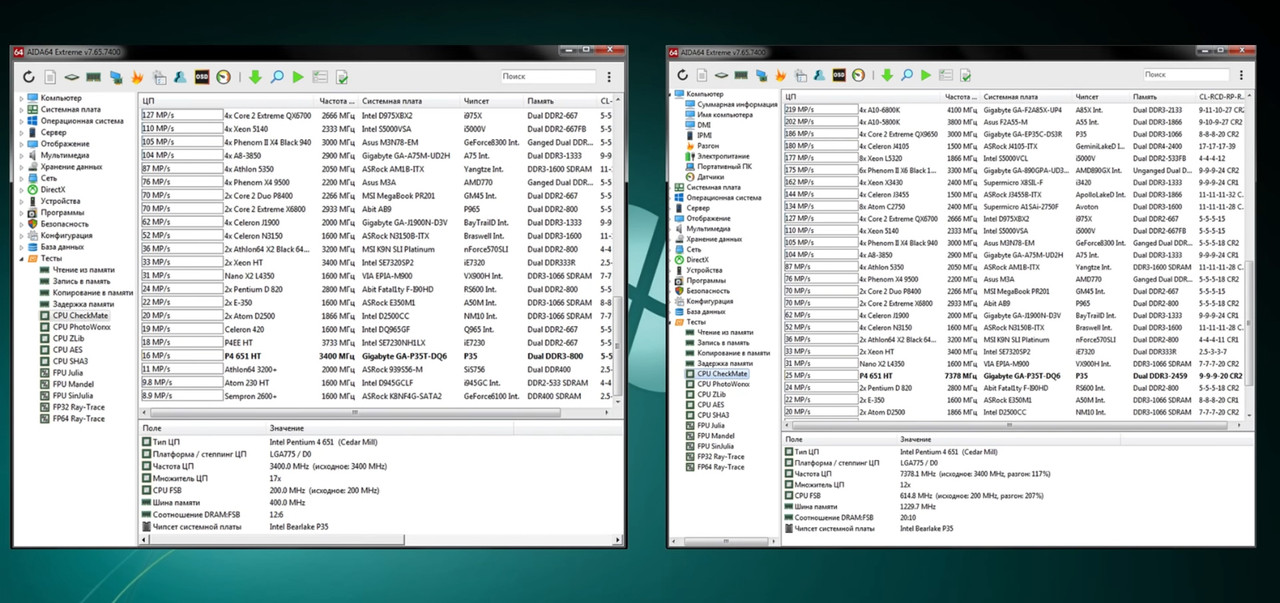Click the results list icon in right window toolbar

(945, 75)
